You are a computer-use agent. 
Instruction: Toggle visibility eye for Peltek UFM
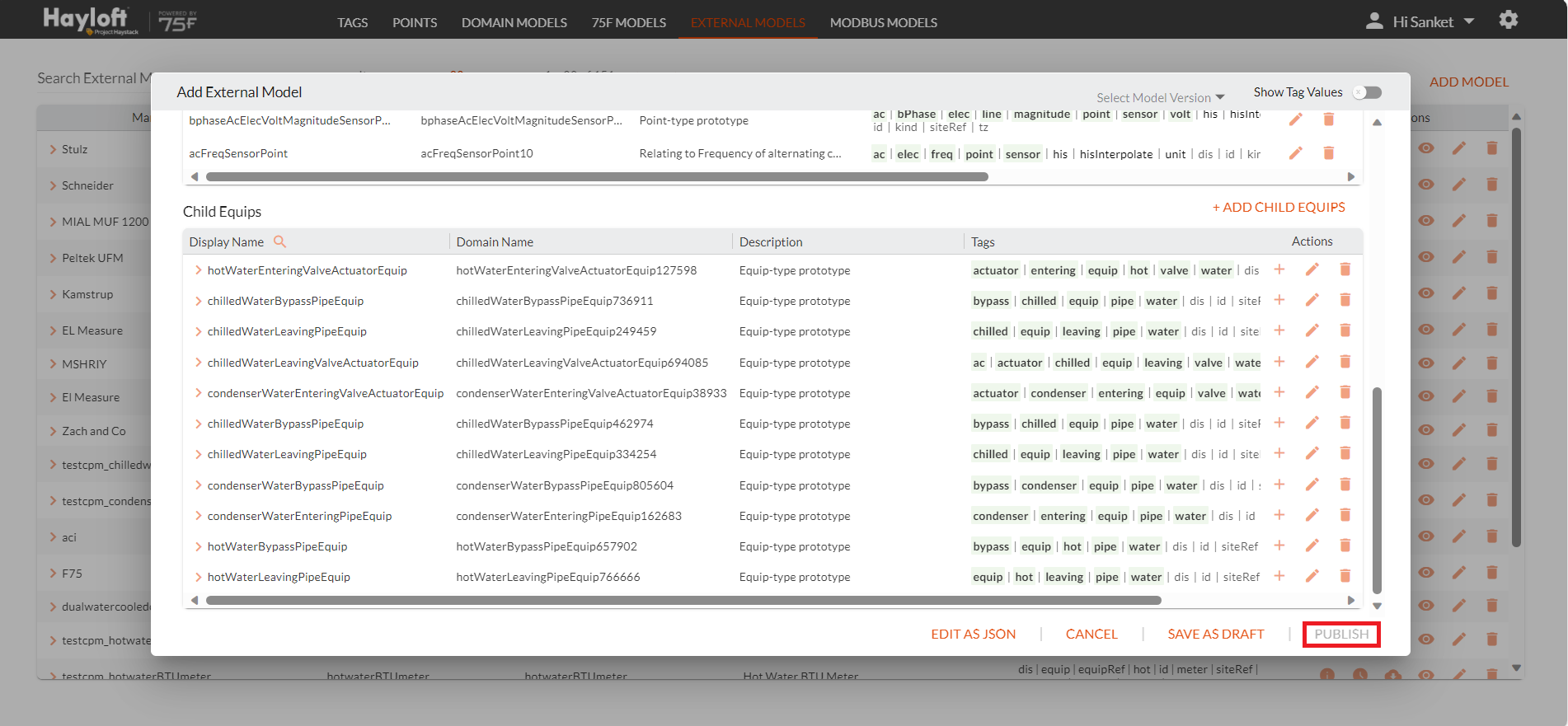pos(1426,257)
